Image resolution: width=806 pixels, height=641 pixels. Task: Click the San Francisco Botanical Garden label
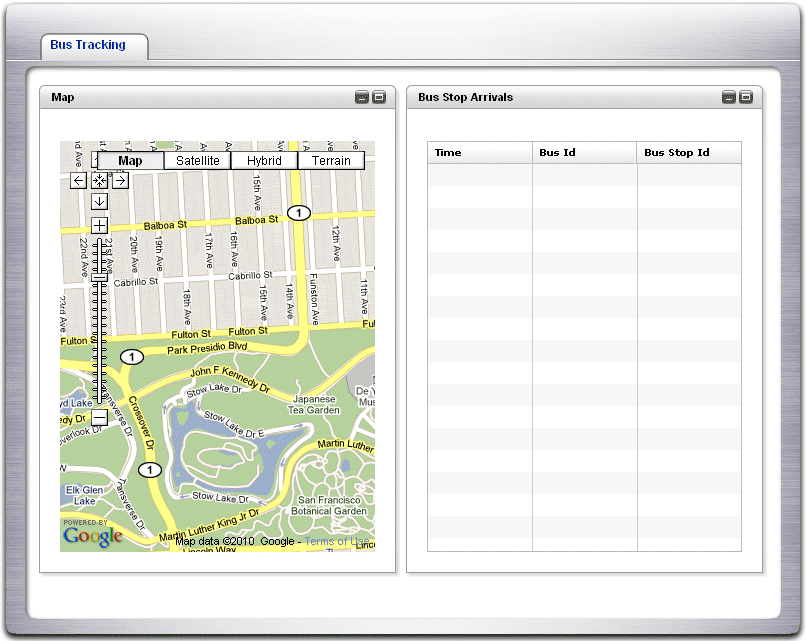click(329, 505)
